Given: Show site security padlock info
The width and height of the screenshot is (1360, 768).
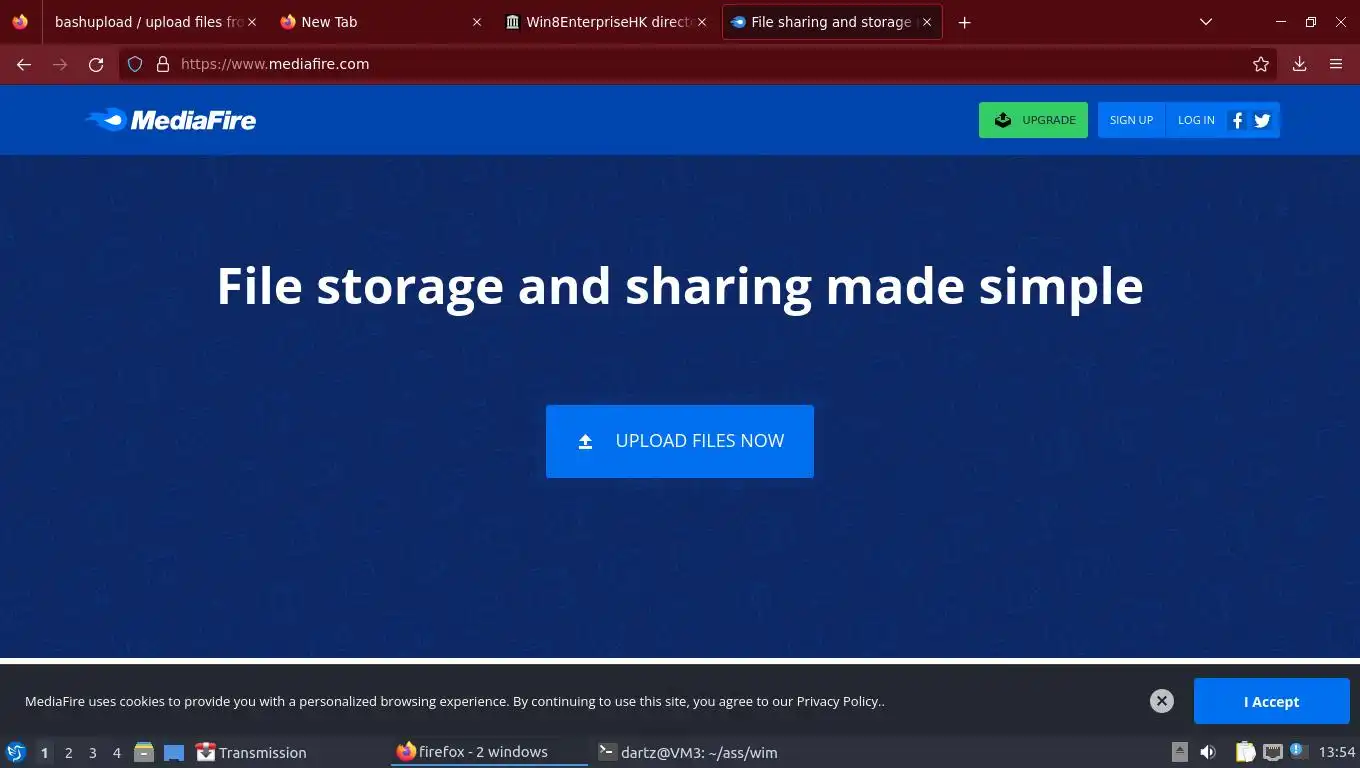Looking at the screenshot, I should [163, 64].
